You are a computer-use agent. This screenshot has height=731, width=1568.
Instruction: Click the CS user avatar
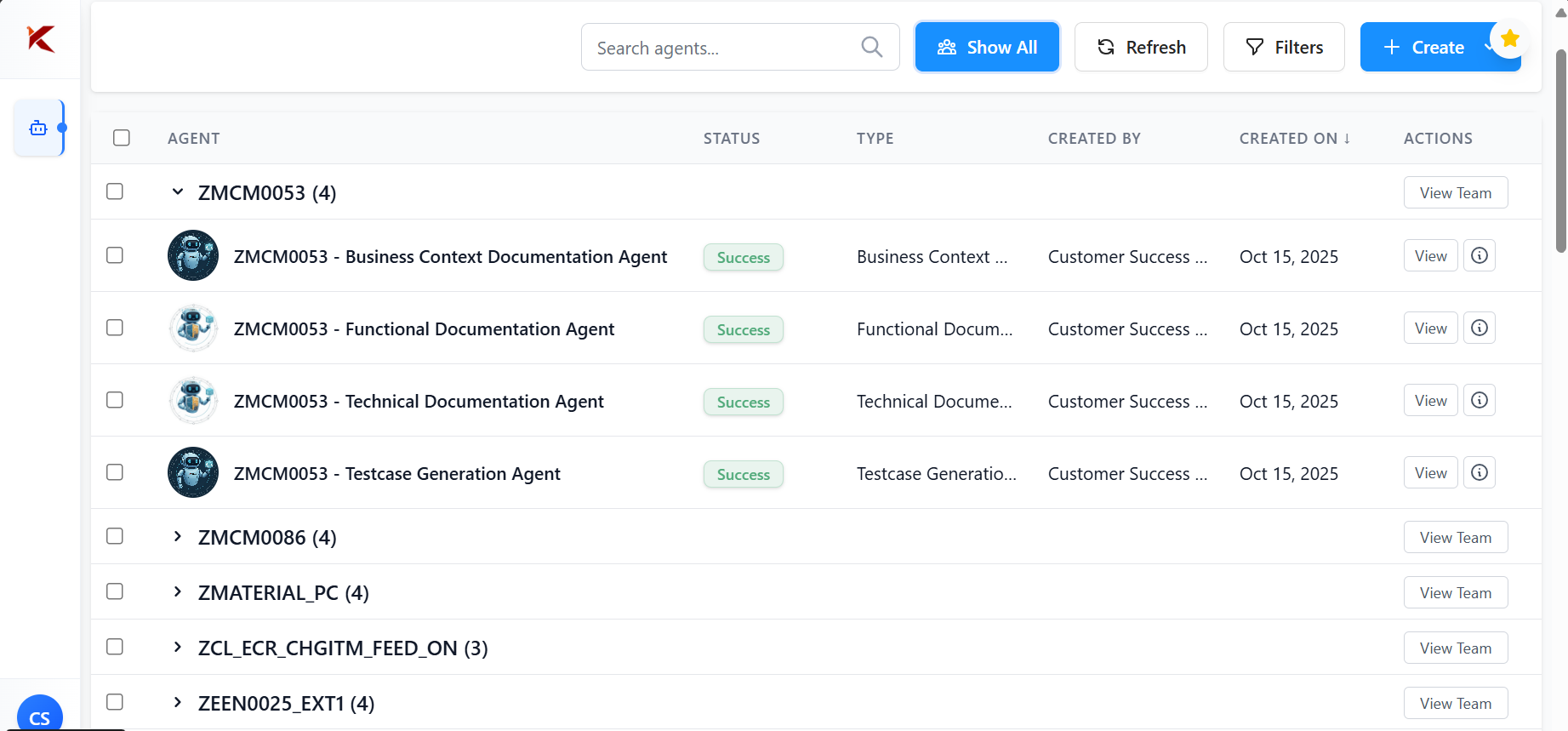pyautogui.click(x=39, y=715)
